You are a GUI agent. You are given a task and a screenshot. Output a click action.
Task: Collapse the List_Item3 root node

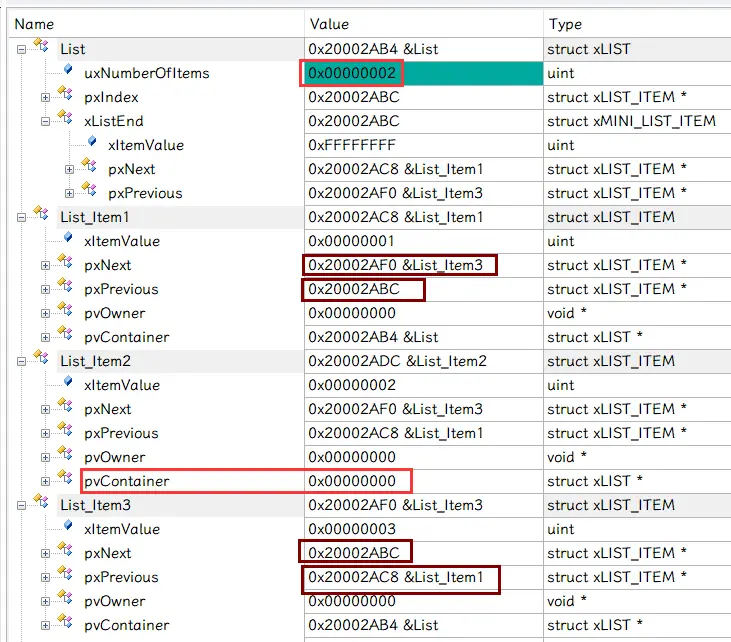click(x=22, y=505)
